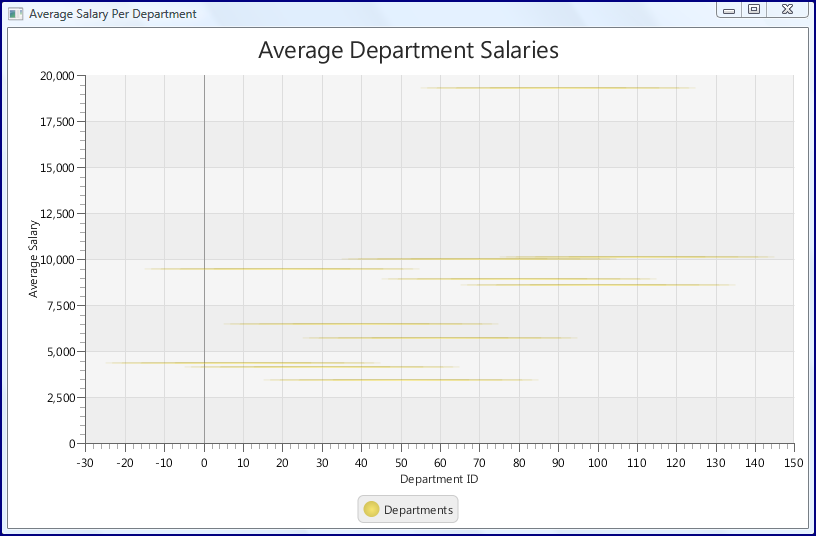Click the -10 x-axis tick label
816x536 pixels.
[x=164, y=463]
